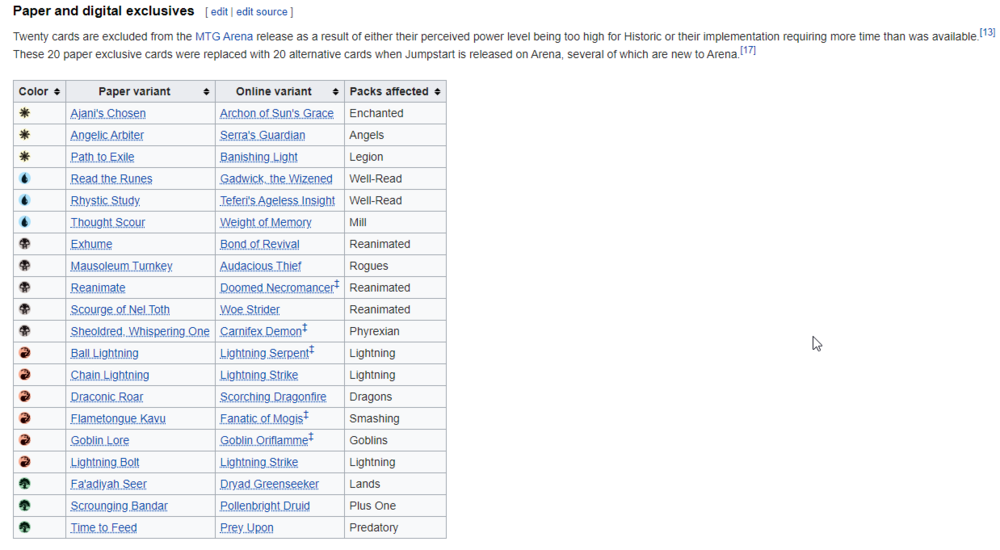The height and width of the screenshot is (550, 1000).
Task: Open the Rhystic Study card link
Action: click(x=105, y=200)
